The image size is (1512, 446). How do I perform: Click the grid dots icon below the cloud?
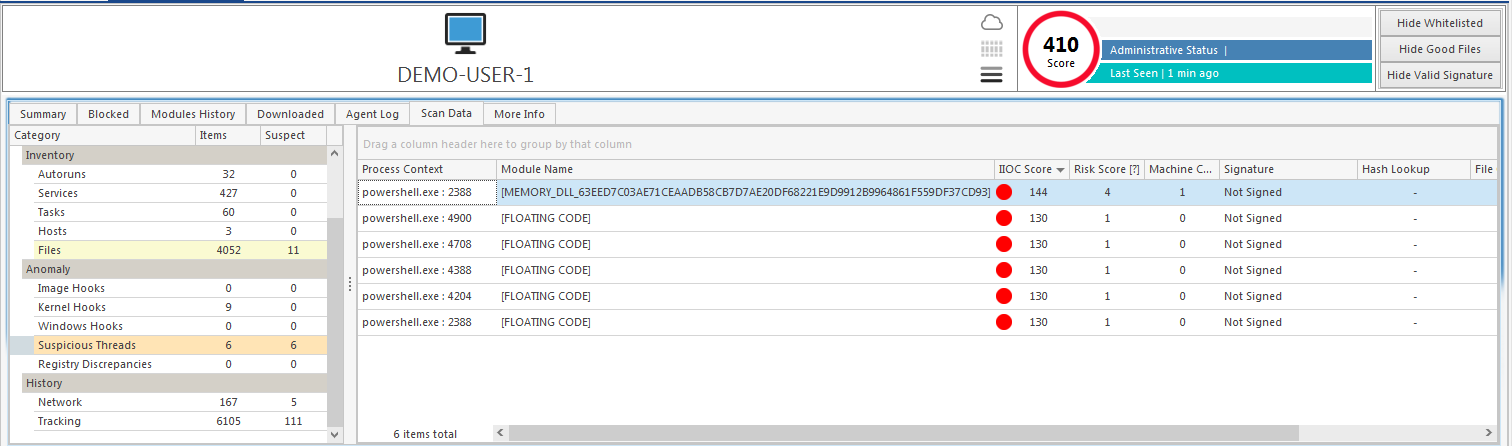(x=991, y=49)
